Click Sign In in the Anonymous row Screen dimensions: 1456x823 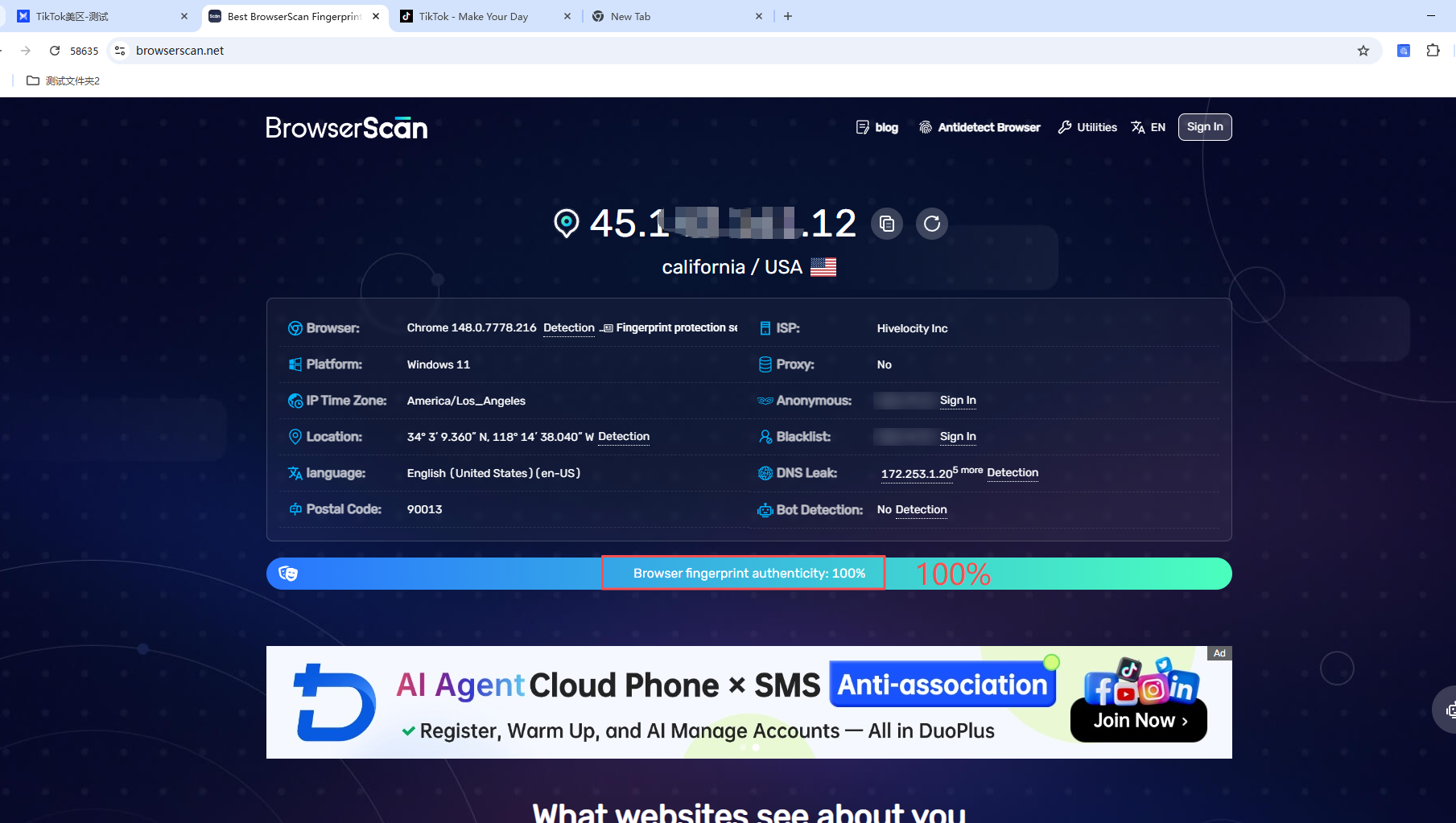958,400
